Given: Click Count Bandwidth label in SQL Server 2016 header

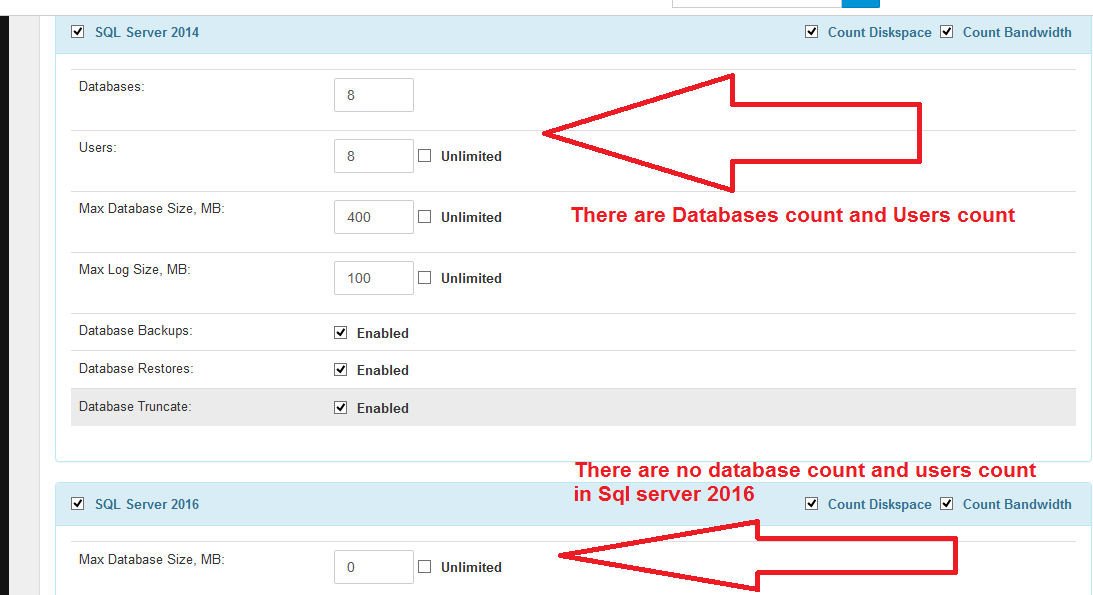Looking at the screenshot, I should [x=1017, y=504].
